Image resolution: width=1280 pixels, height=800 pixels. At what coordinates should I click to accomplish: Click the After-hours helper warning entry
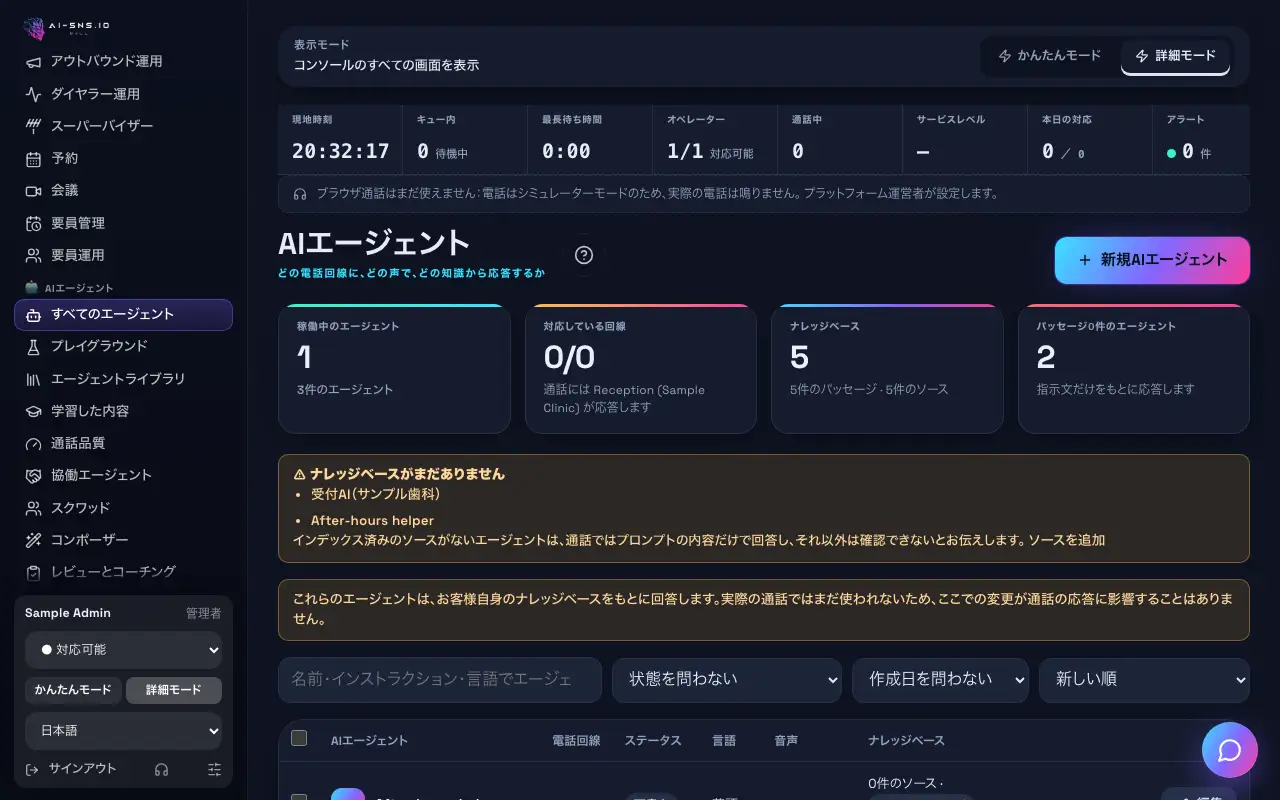[372, 521]
